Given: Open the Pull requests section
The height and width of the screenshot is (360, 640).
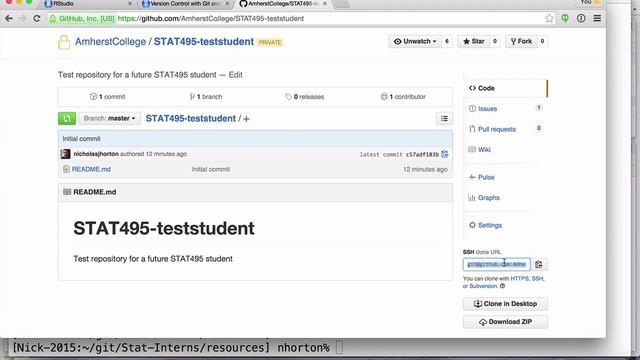Looking at the screenshot, I should coord(497,129).
